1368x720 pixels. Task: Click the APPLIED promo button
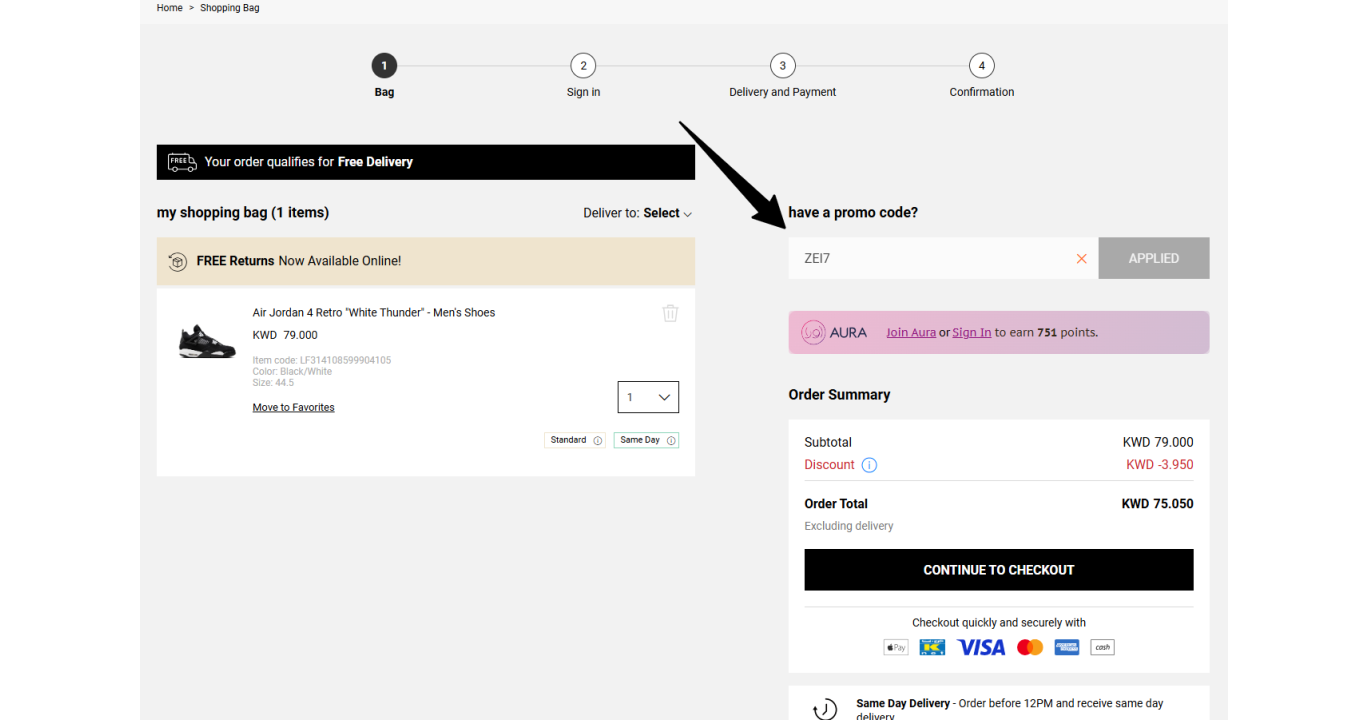(1154, 258)
